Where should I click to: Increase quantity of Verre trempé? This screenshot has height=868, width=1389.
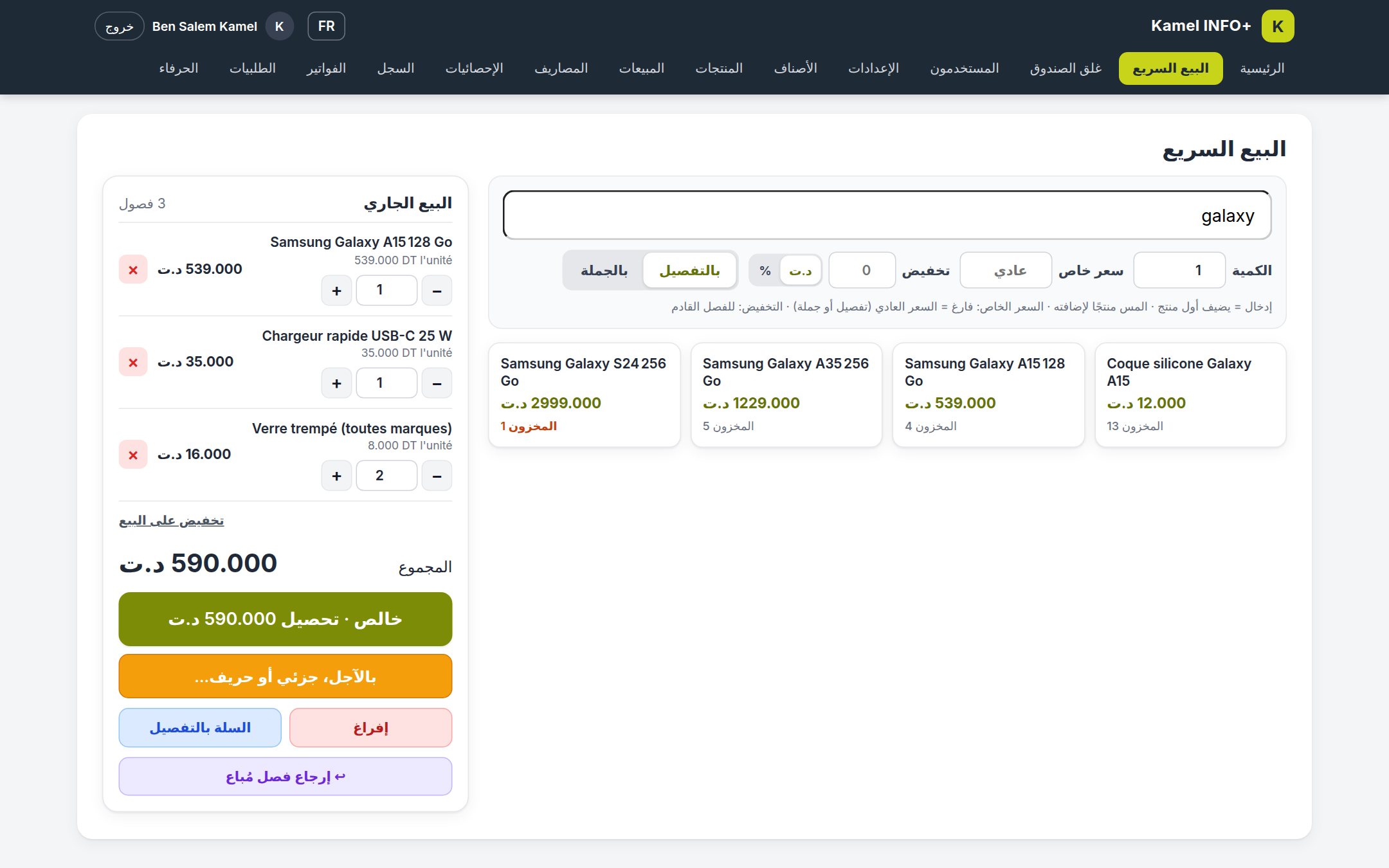[x=336, y=476]
